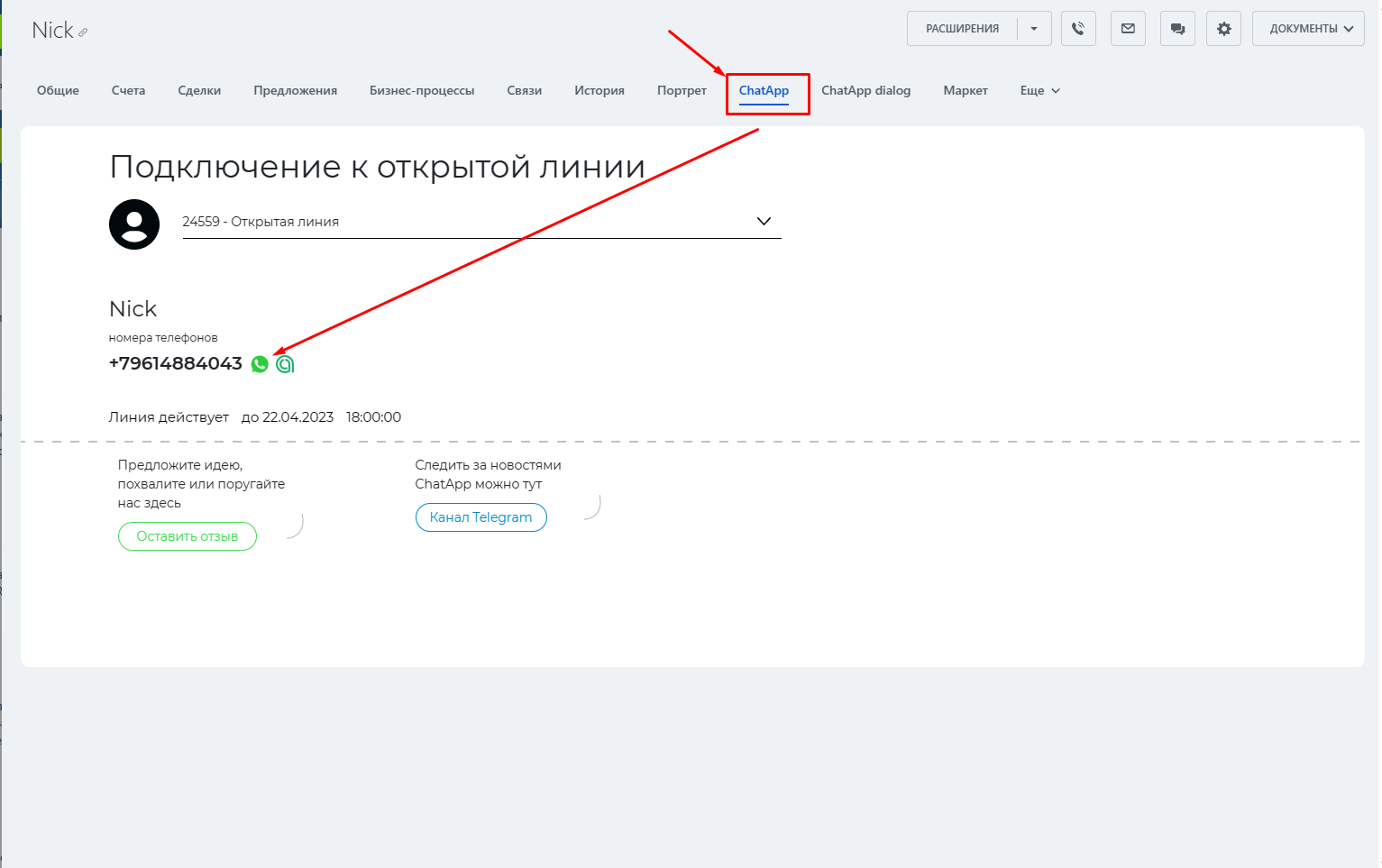Click the phone number +79614884043

click(176, 363)
